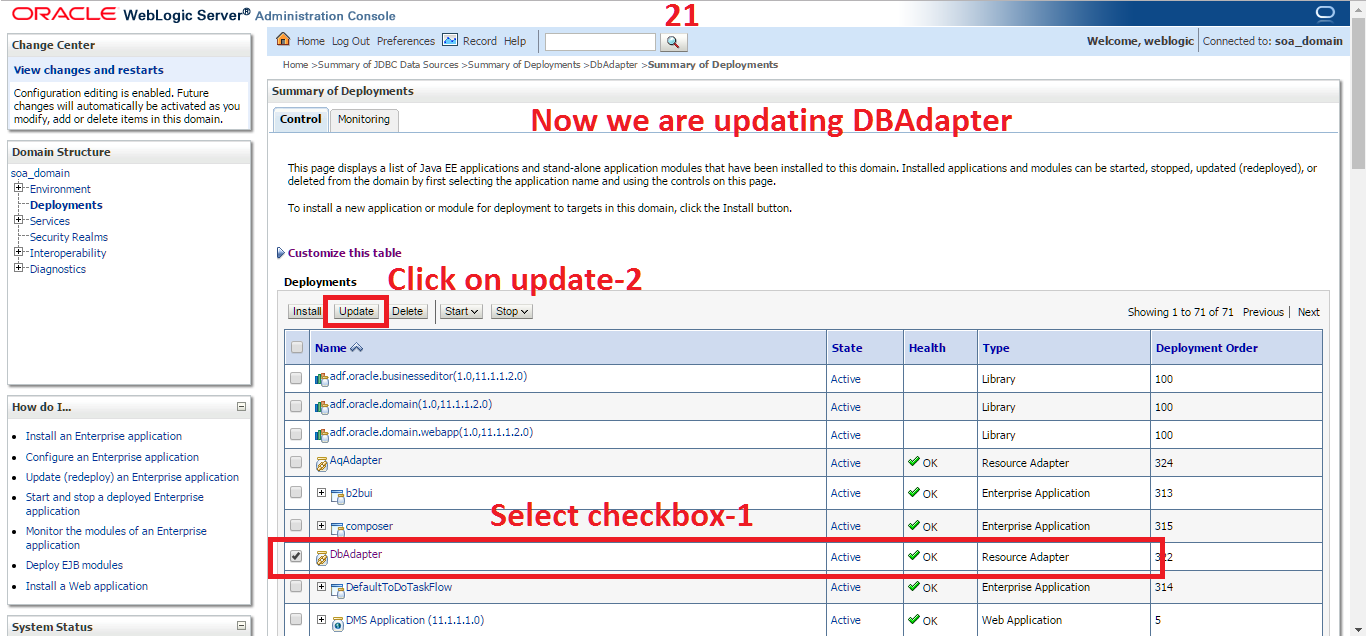
Task: Check the adf.oracle.domain(1.0,11.1.1.2.0) checkbox
Action: pos(296,406)
